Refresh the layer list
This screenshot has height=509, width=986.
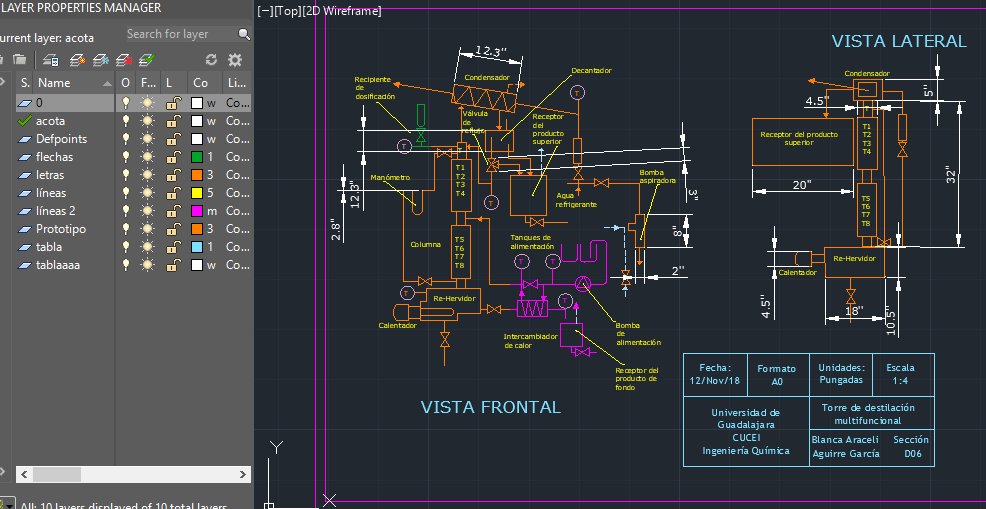click(x=211, y=60)
